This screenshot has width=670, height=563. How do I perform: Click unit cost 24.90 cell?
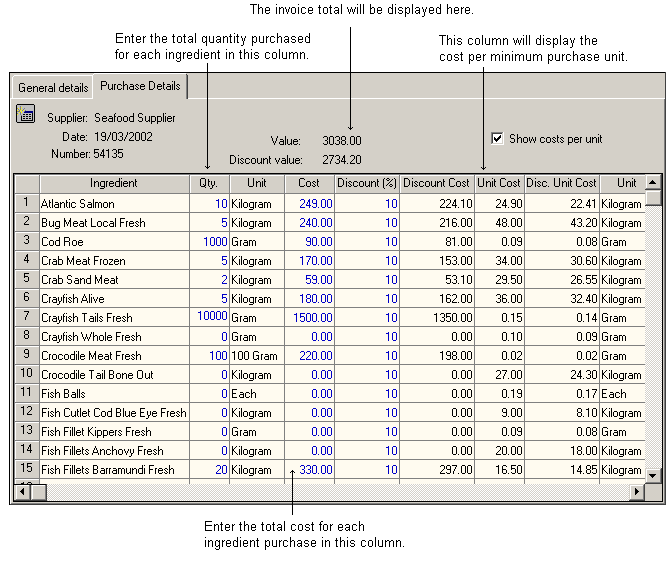499,204
